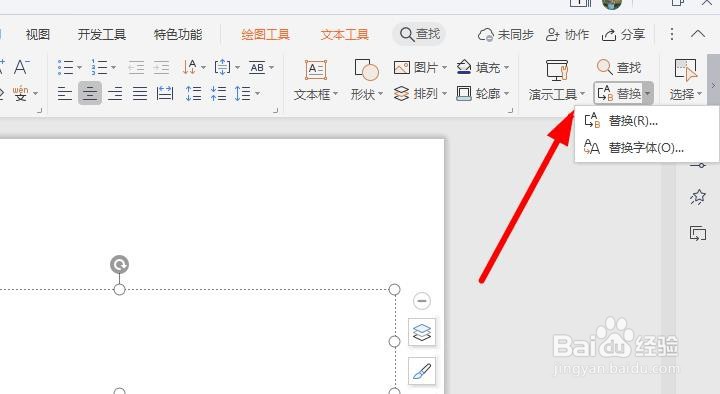720x394 pixels.
Task: Switch to the 绘图工具 tab
Action: coord(265,34)
